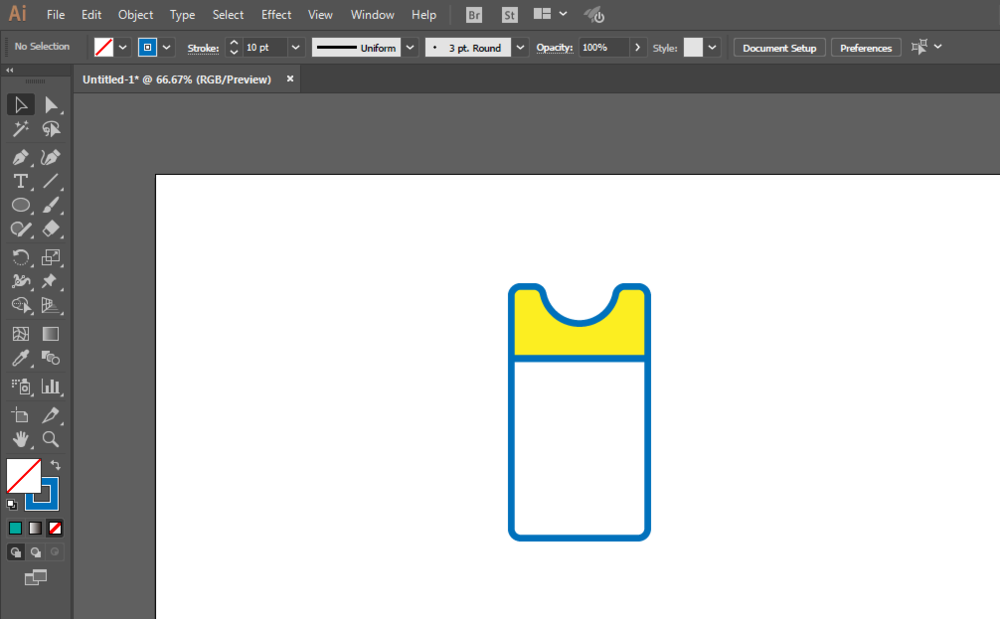
Task: Open the stroke weight dropdown
Action: click(296, 47)
